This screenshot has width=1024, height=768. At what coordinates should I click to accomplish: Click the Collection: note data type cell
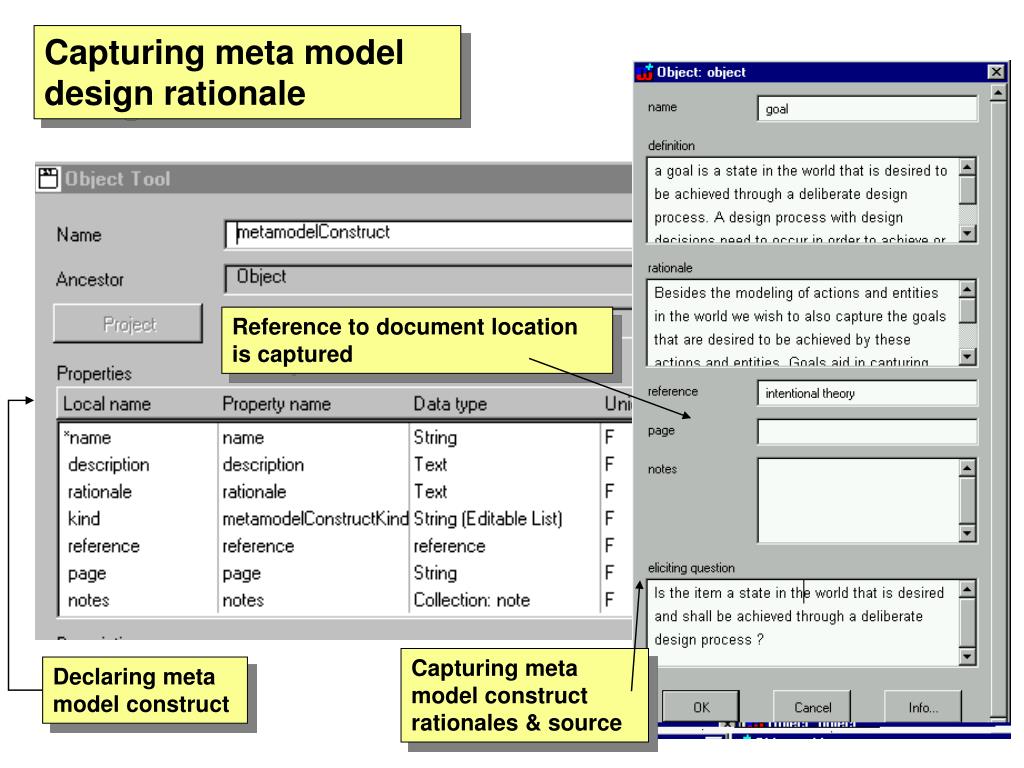(x=472, y=600)
